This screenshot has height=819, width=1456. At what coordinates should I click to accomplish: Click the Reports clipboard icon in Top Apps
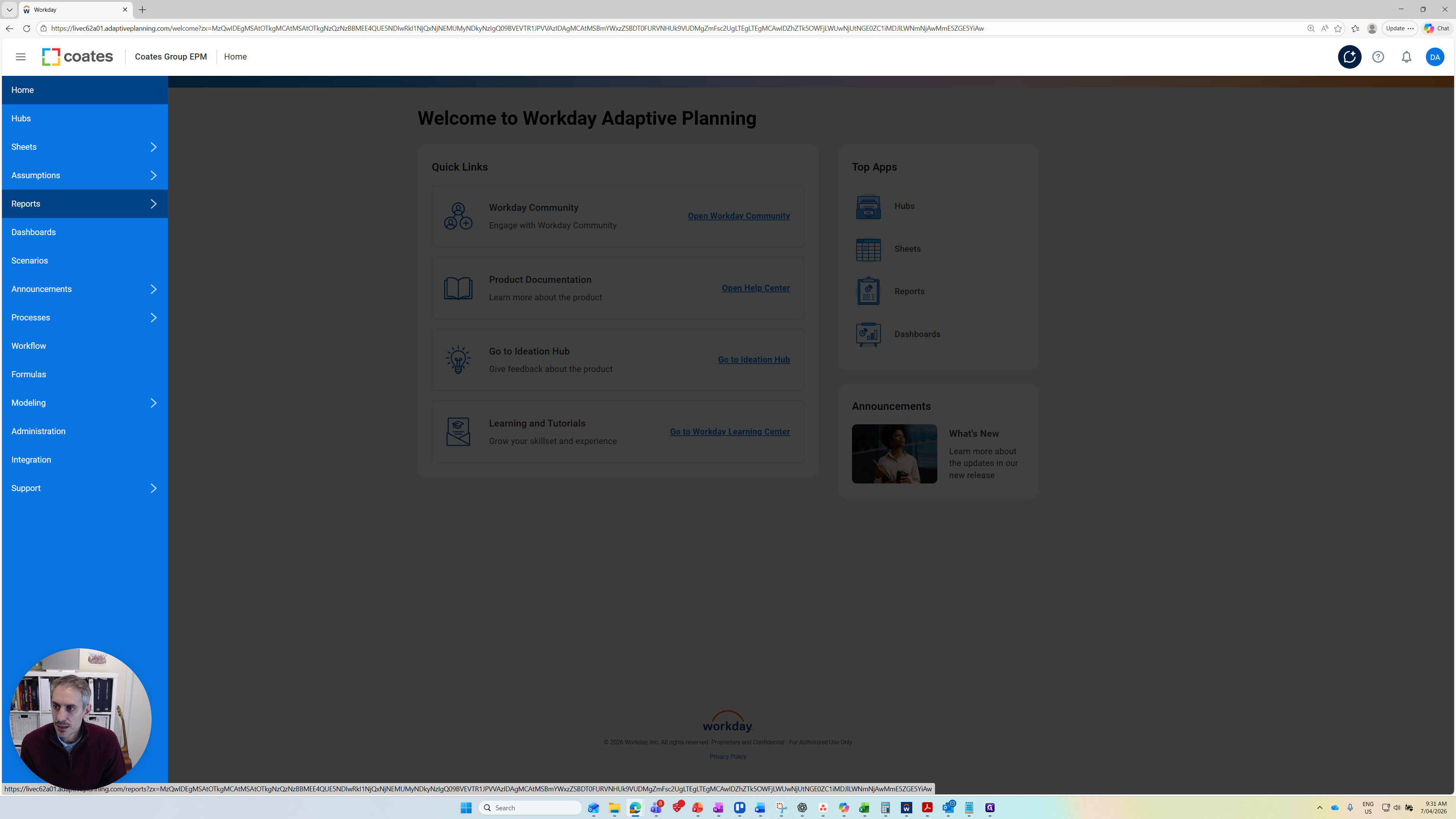(x=868, y=292)
